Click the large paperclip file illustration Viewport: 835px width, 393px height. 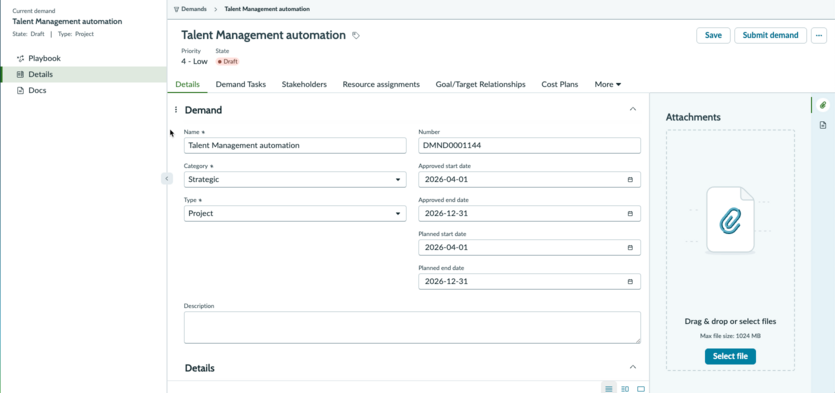730,219
